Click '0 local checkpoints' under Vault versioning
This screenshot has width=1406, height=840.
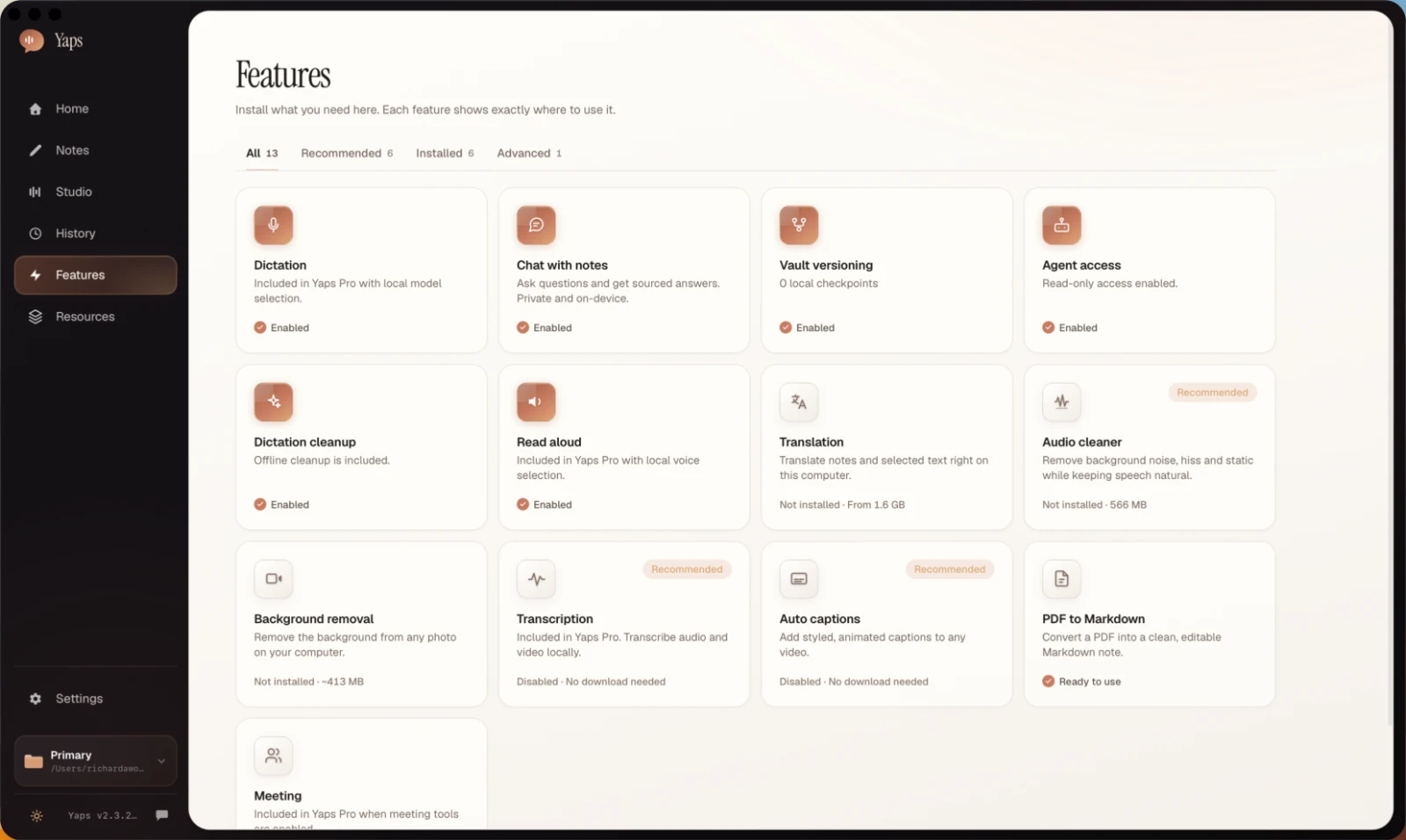(829, 283)
